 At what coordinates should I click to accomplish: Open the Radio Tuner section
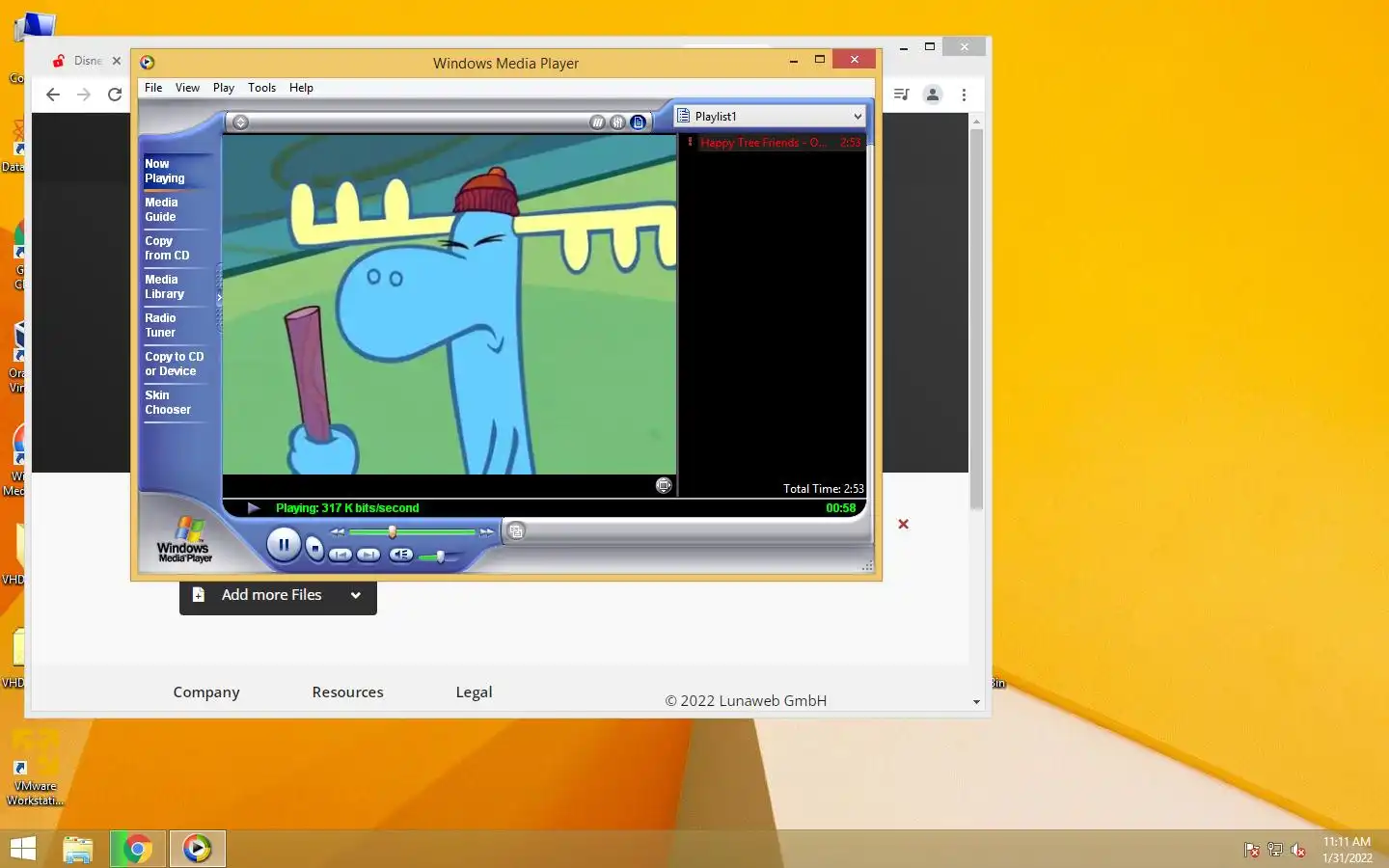(x=177, y=325)
